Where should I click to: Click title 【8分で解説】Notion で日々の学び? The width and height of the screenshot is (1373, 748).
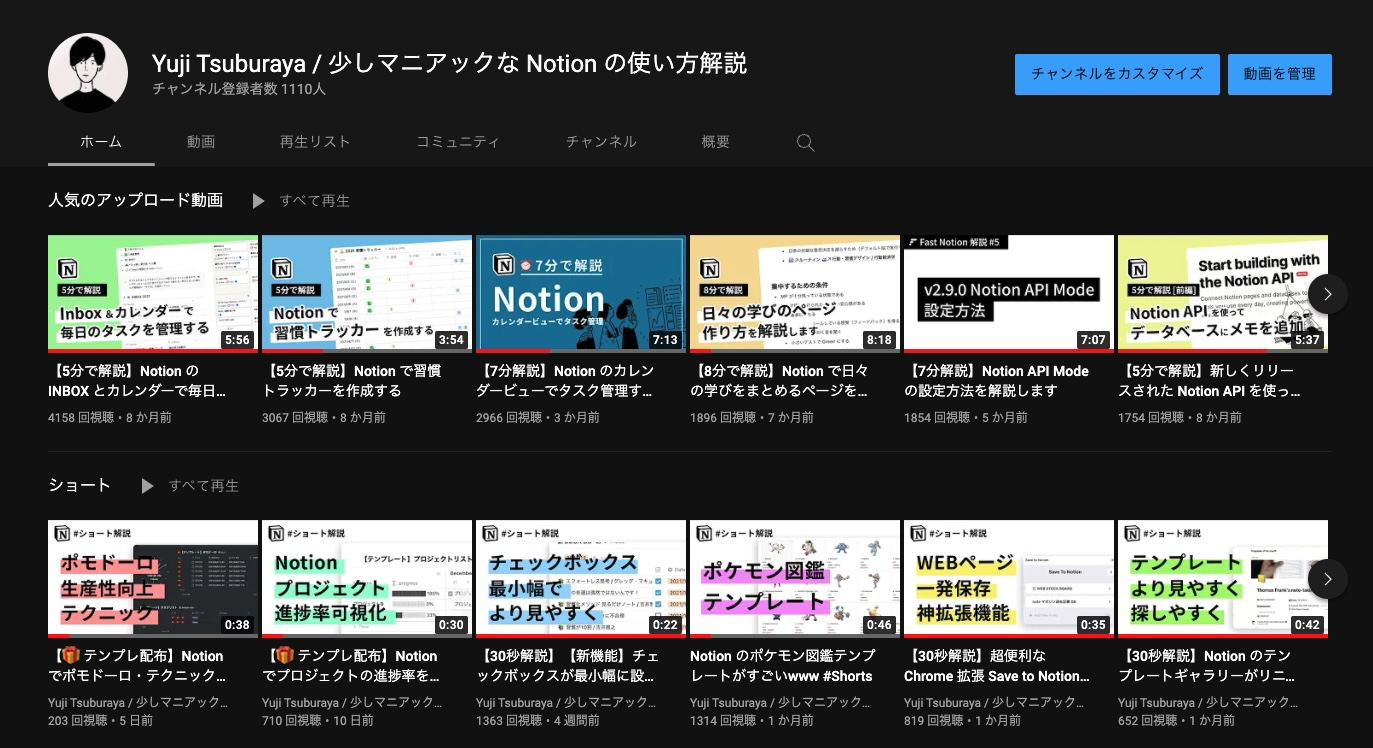click(x=779, y=381)
